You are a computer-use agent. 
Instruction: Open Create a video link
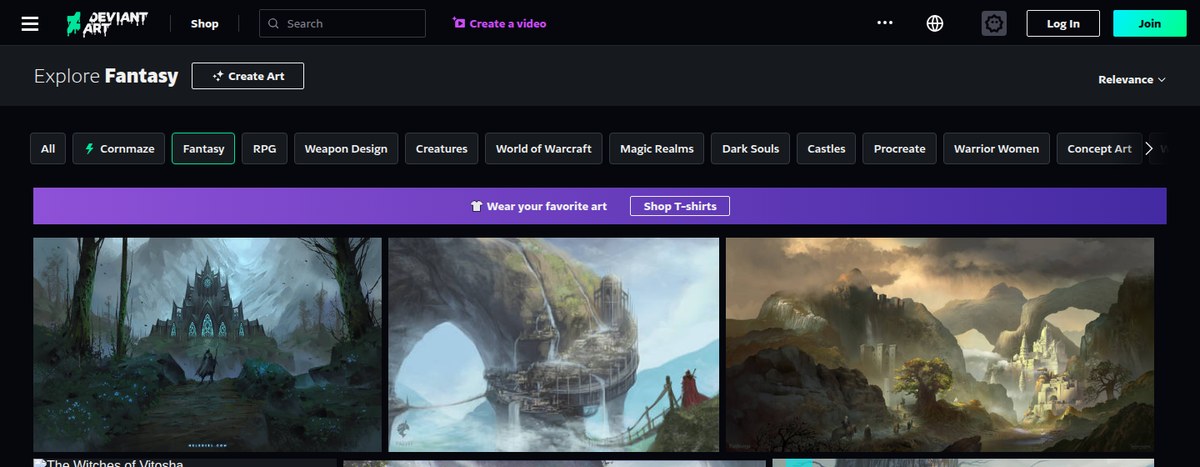pos(500,23)
